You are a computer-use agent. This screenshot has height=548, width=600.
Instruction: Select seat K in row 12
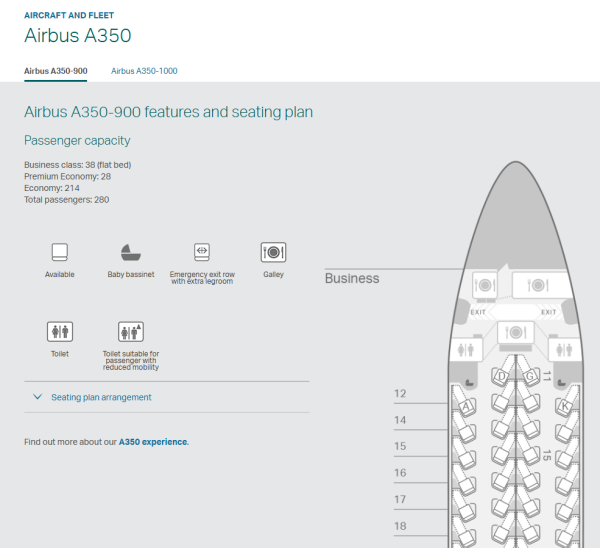click(563, 404)
